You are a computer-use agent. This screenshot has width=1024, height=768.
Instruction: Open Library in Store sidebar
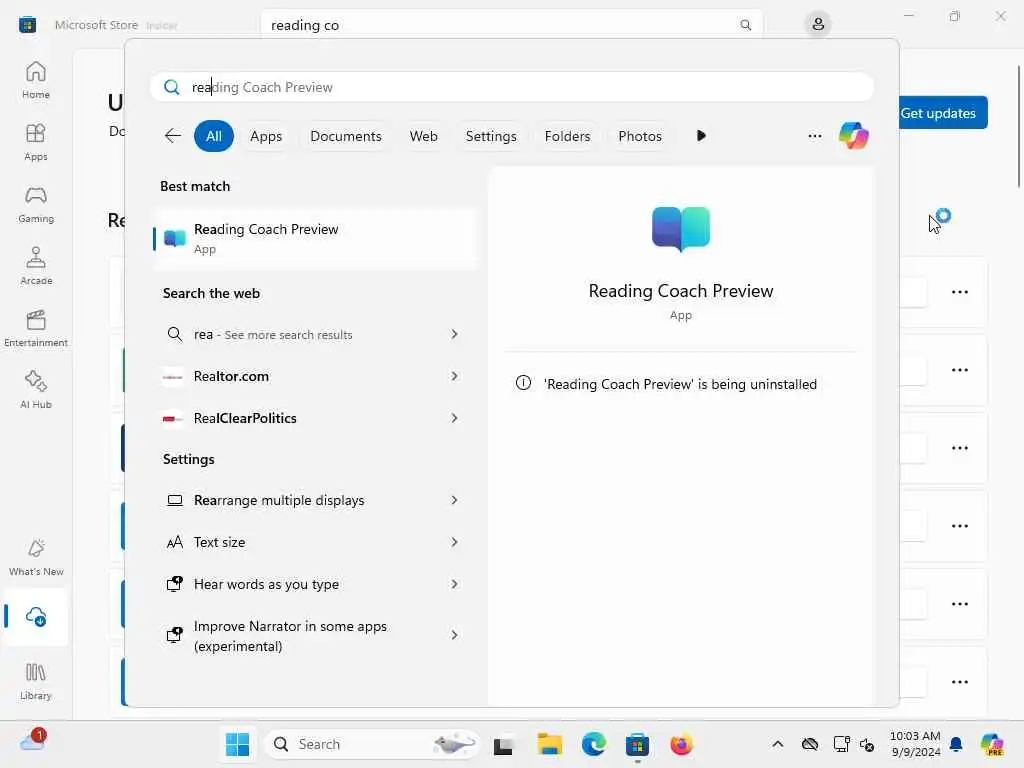35,681
